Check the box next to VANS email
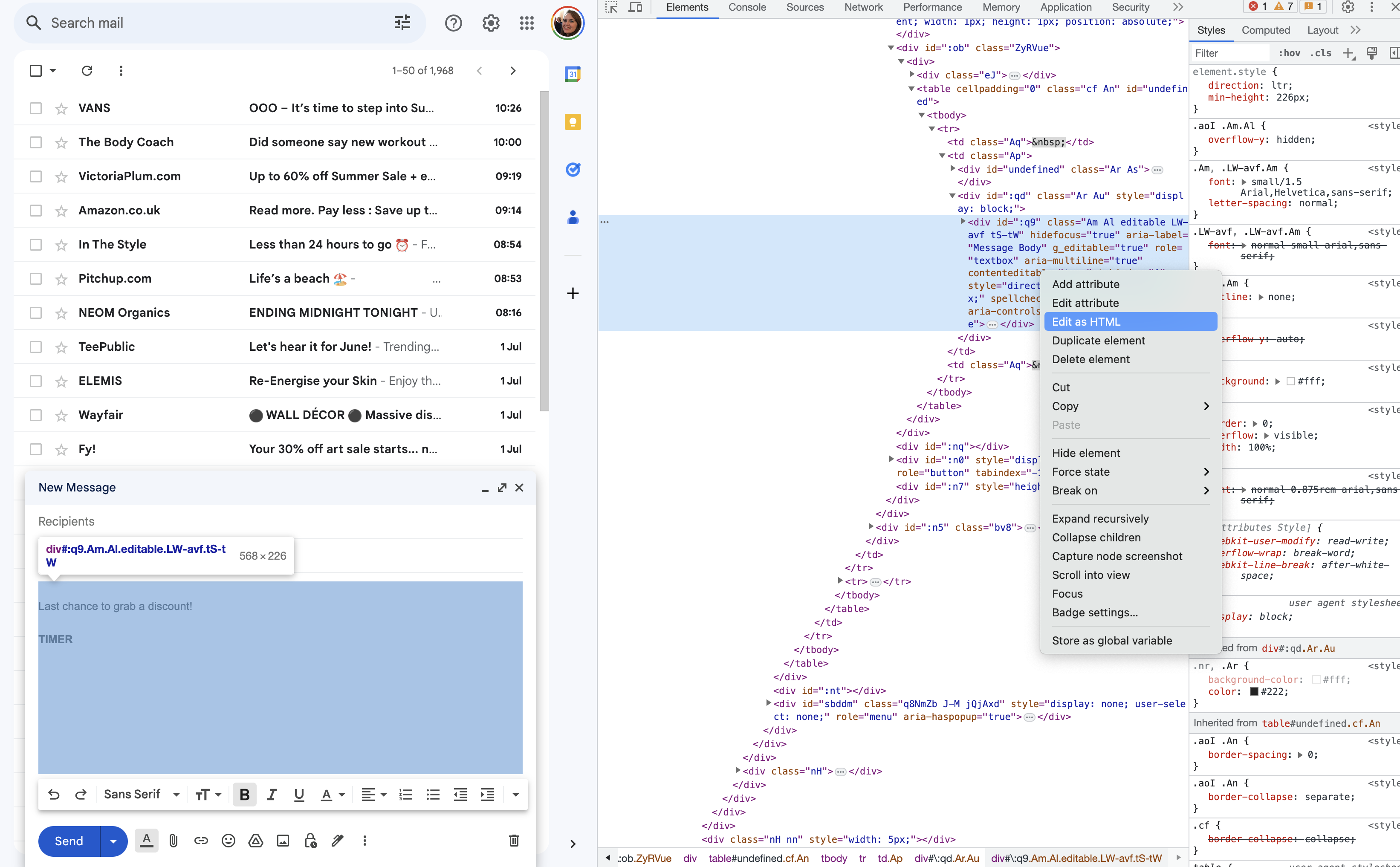Viewport: 1400px width, 867px height. [35, 108]
